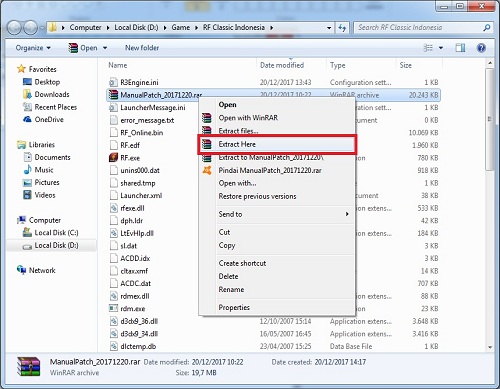
Task: Open the view options dropdown arrow
Action: [441, 48]
